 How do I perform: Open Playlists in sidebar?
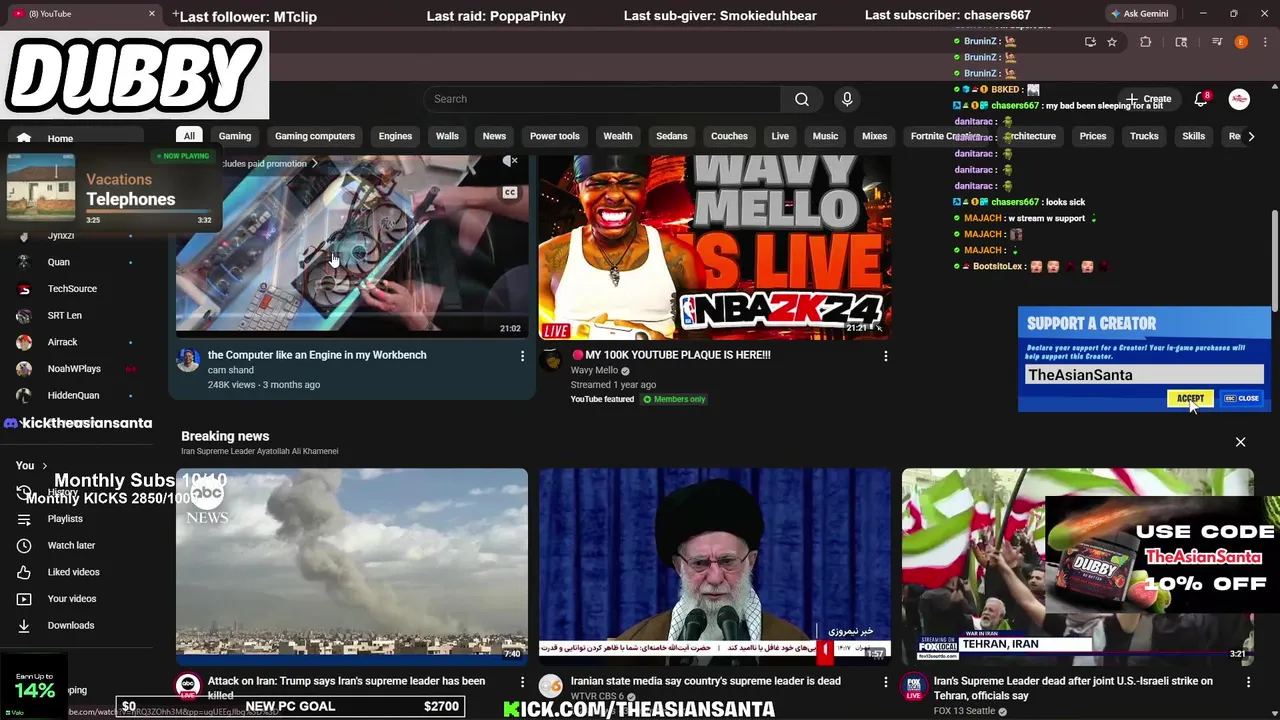coord(78,519)
